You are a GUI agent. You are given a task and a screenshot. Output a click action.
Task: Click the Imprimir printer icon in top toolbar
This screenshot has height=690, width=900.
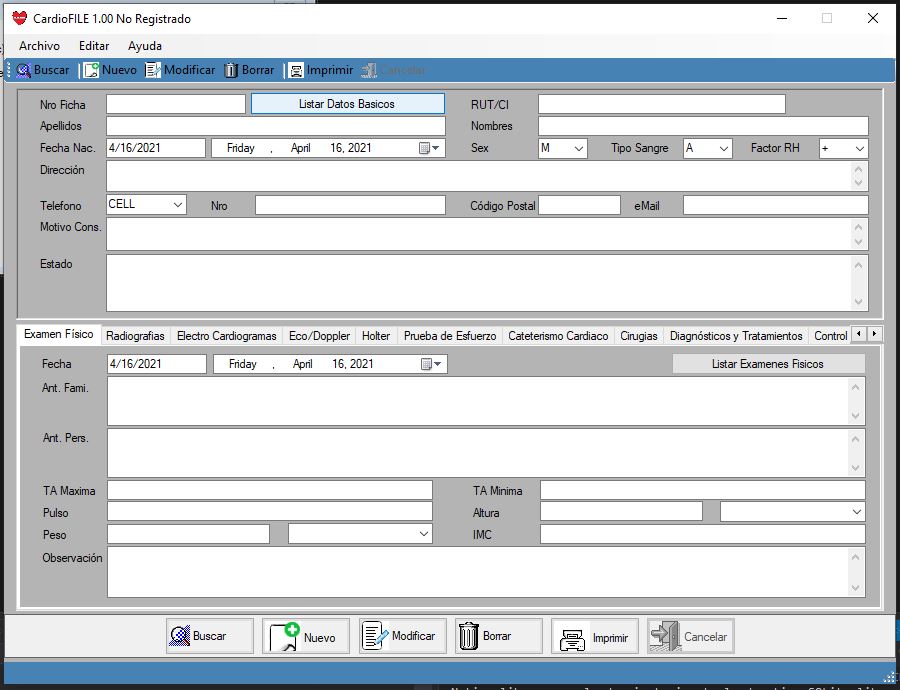(296, 70)
